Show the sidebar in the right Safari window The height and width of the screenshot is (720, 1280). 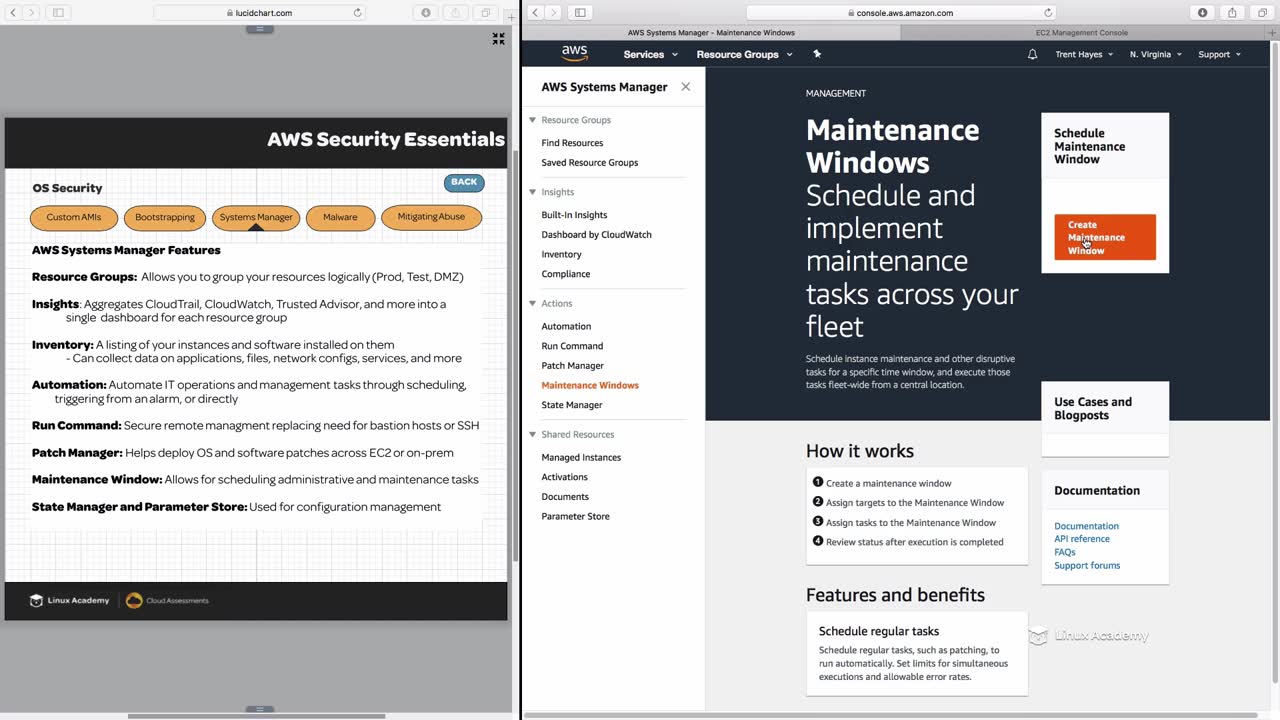click(580, 13)
